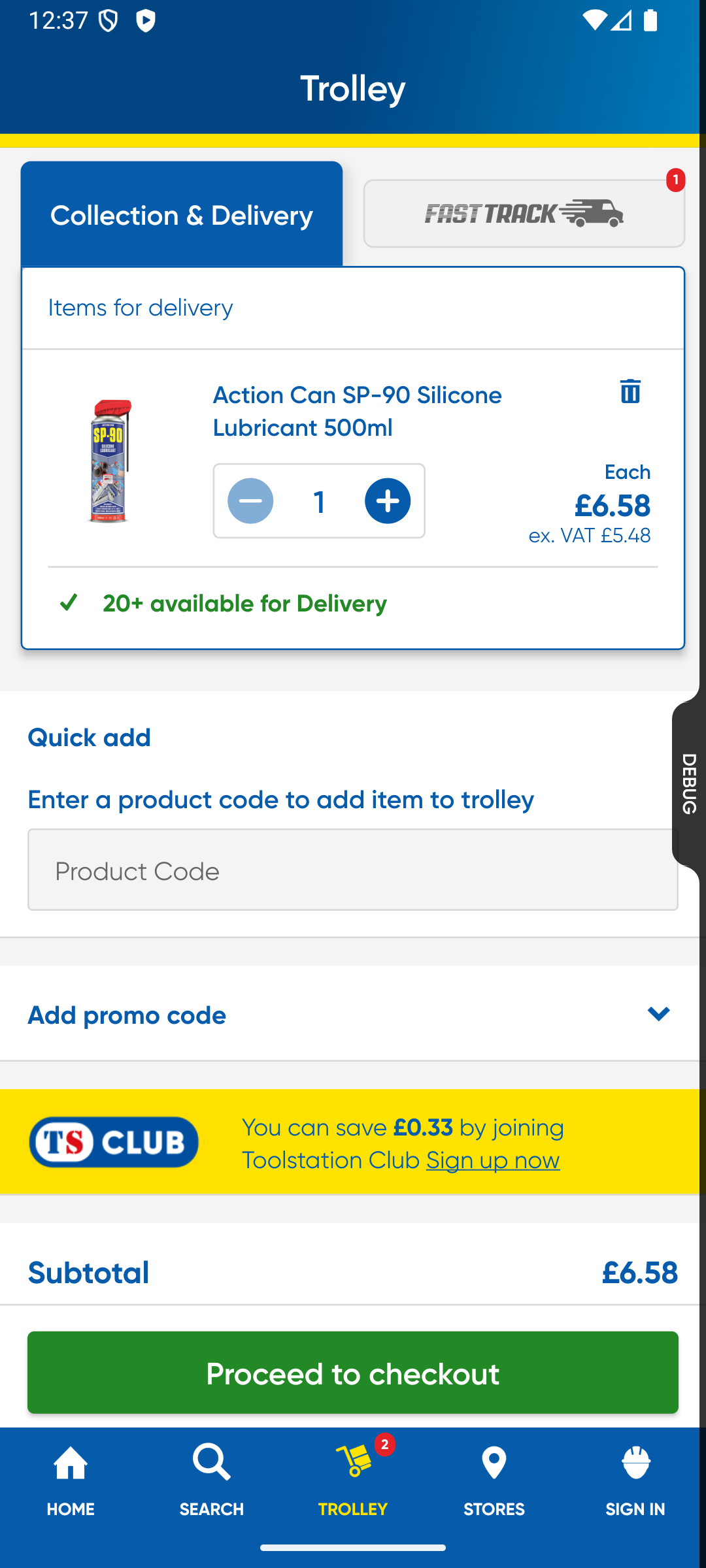
Task: Tap the quantity value in the stepper
Action: tap(319, 502)
